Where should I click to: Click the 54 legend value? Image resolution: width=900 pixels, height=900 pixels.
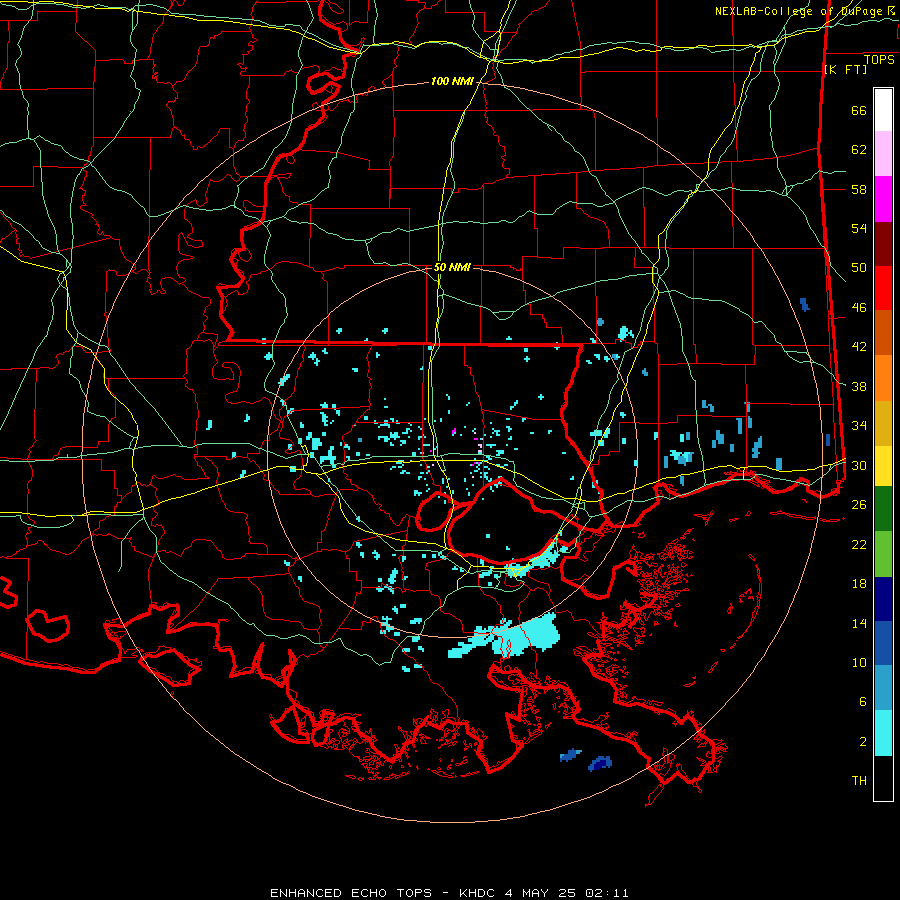tap(859, 228)
